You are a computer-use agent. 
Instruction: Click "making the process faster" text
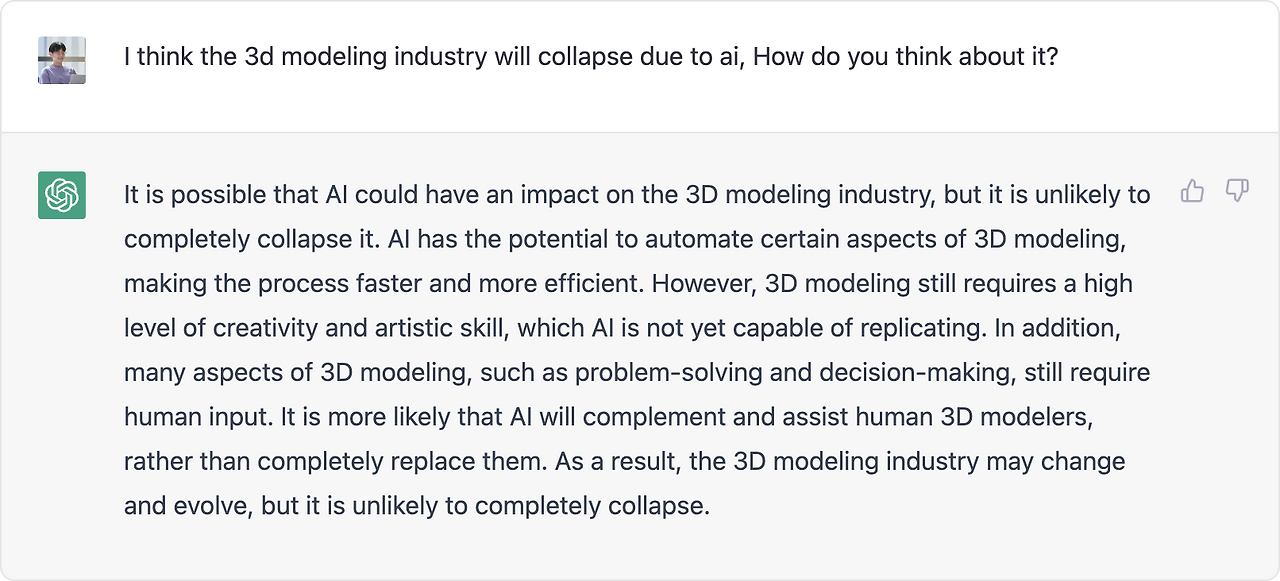pos(273,284)
